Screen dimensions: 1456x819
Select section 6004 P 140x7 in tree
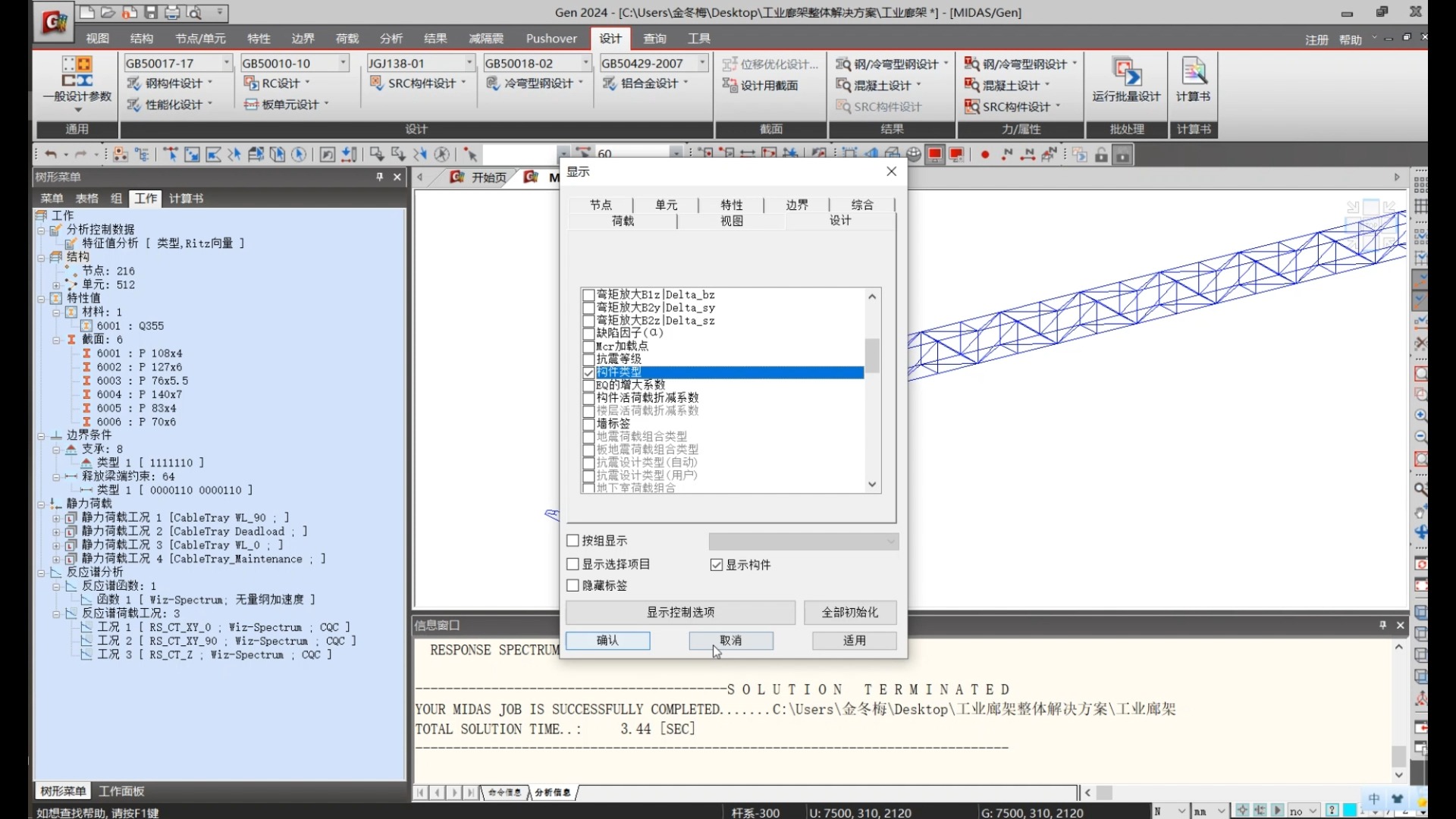139,394
